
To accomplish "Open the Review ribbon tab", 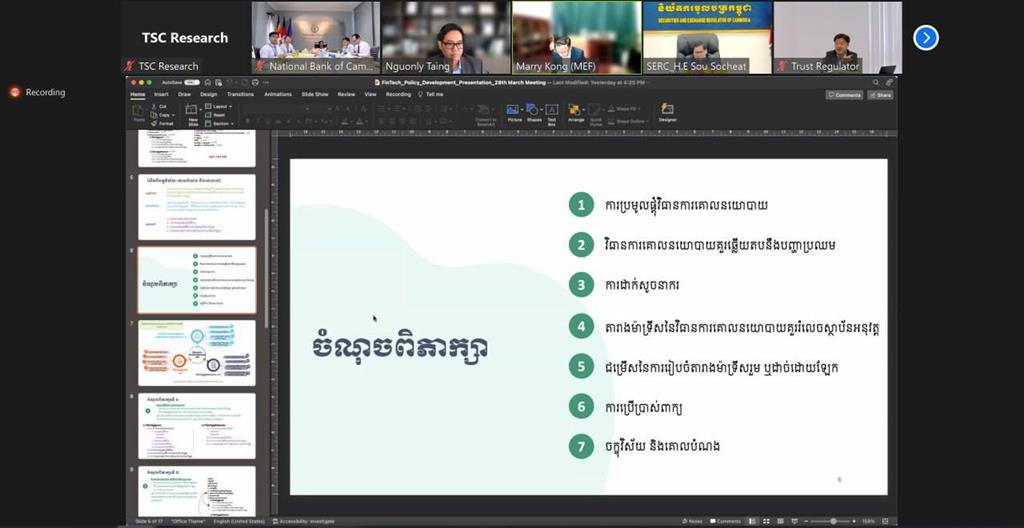I will tap(346, 94).
